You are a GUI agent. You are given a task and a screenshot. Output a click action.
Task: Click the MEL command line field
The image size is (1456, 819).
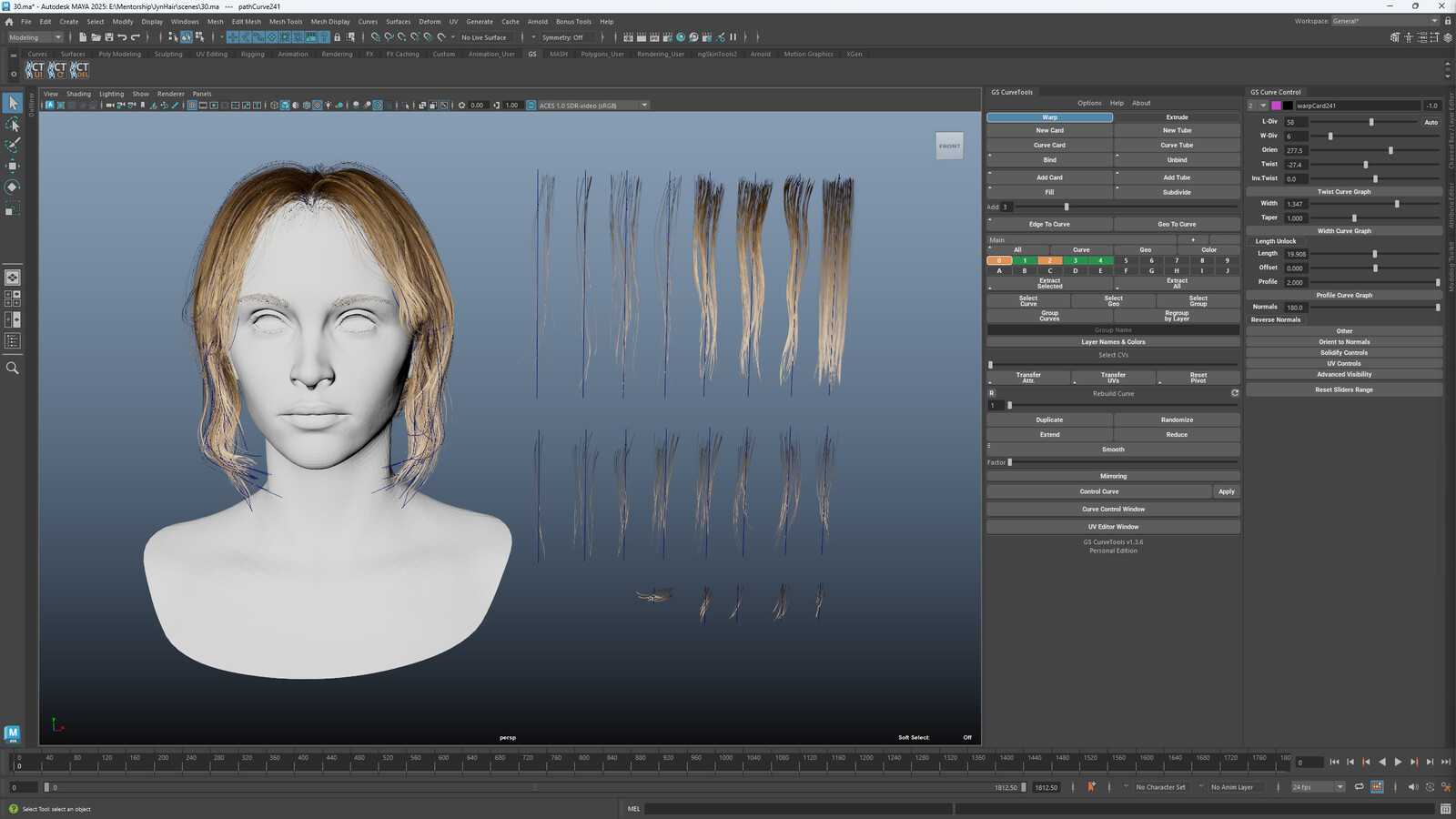(799, 808)
